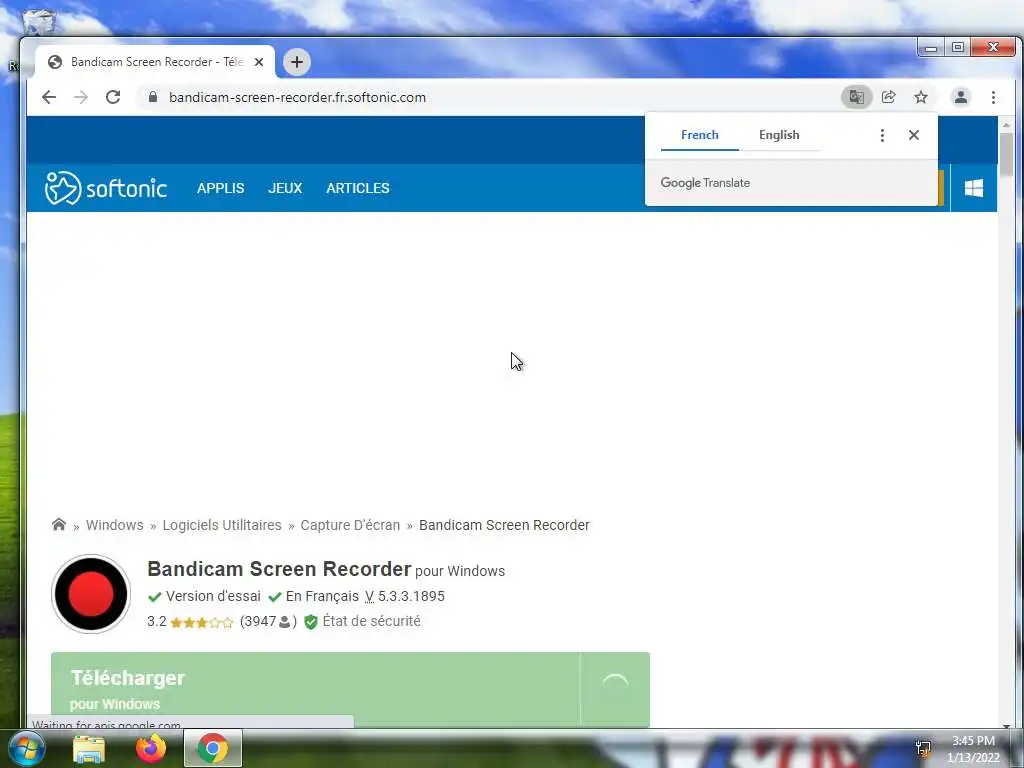1024x768 pixels.
Task: Open the ARTICLES menu
Action: pyautogui.click(x=358, y=188)
